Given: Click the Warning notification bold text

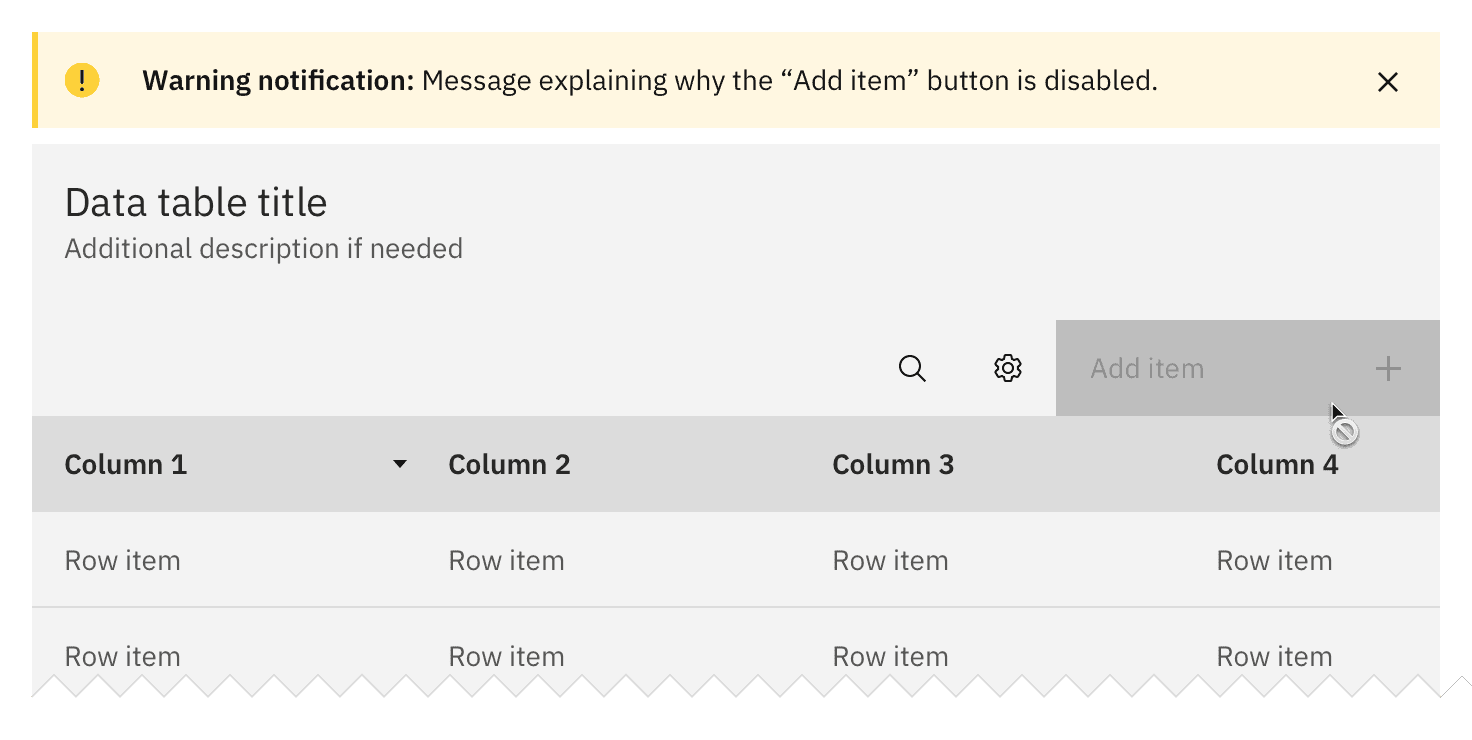Looking at the screenshot, I should point(278,81).
